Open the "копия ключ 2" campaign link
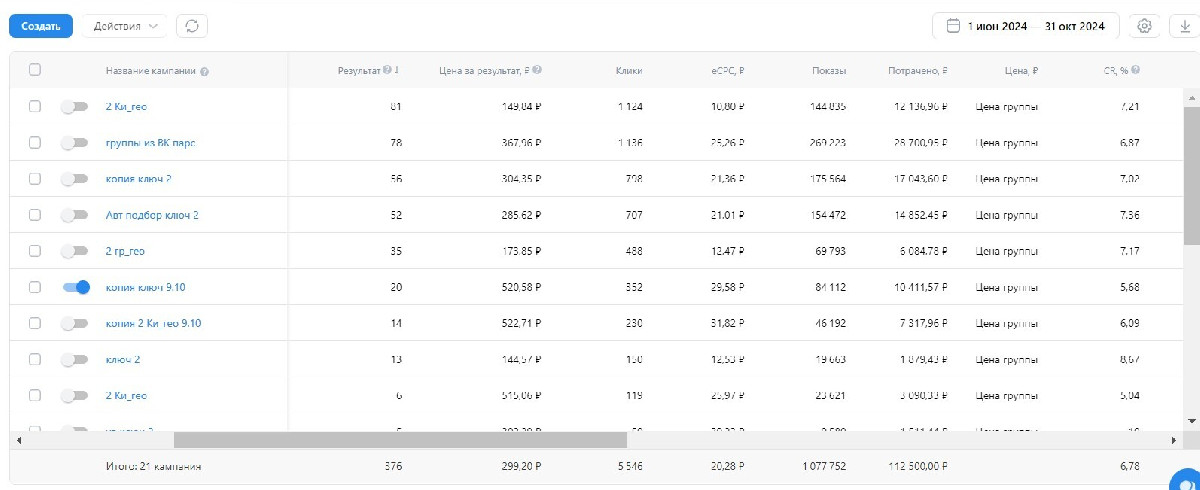Screen dimensions: 1200x490 click(x=139, y=179)
